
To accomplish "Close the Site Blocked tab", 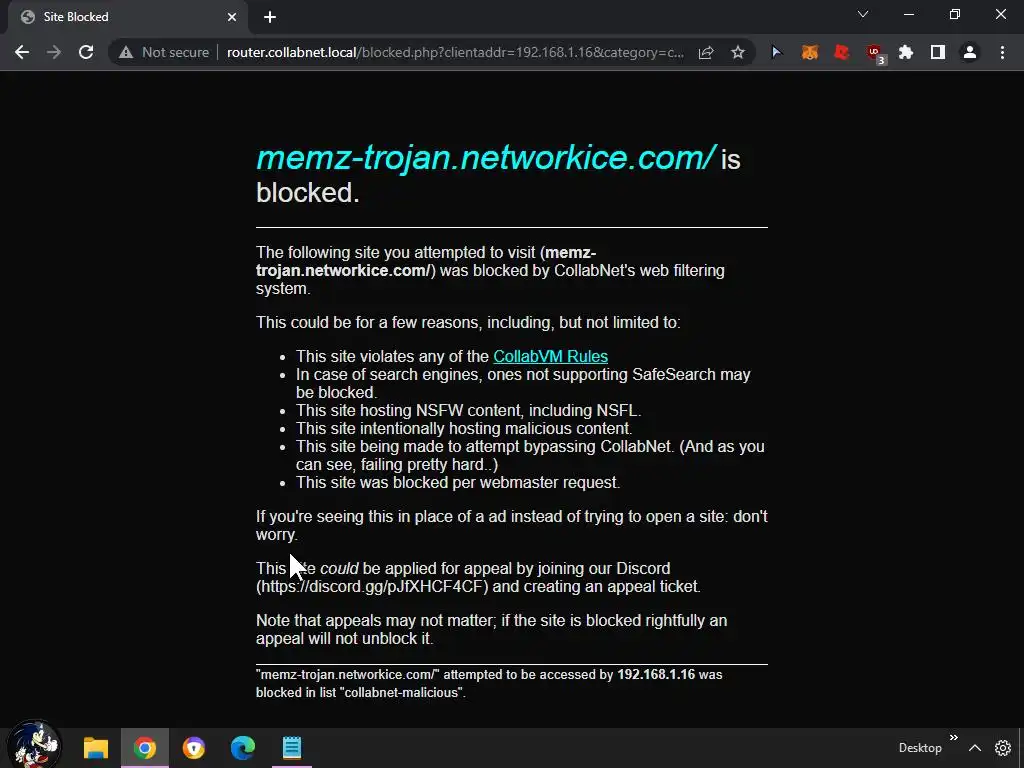I will click(232, 17).
